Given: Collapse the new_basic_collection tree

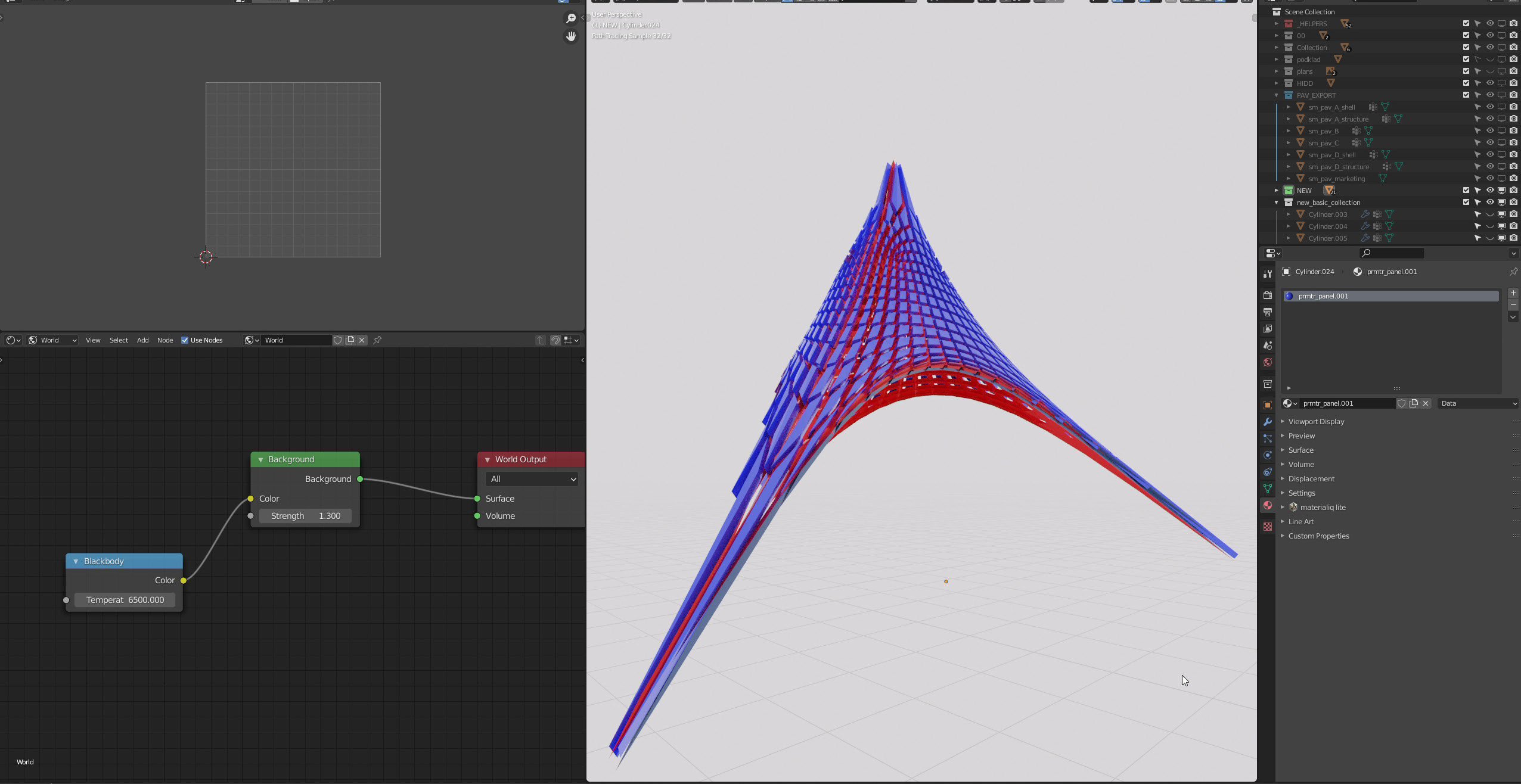Looking at the screenshot, I should (x=1276, y=203).
